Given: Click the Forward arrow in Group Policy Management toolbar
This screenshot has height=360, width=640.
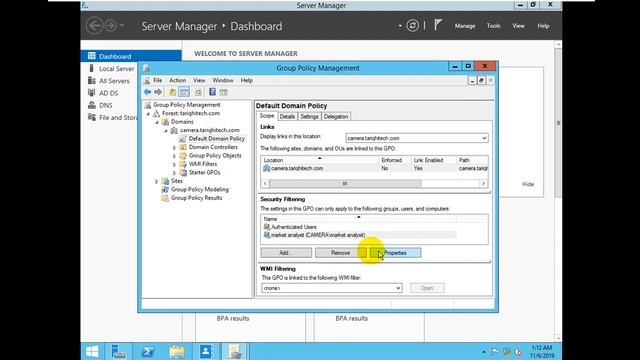Looking at the screenshot, I should point(158,92).
